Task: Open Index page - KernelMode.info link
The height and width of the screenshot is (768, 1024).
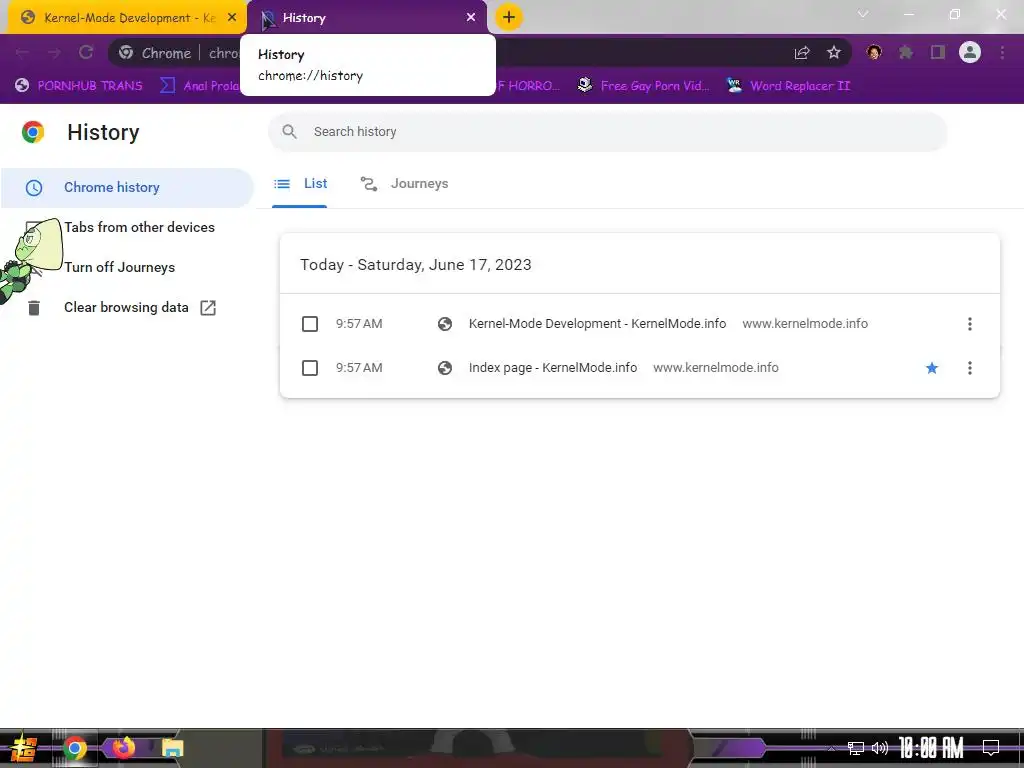Action: (553, 368)
